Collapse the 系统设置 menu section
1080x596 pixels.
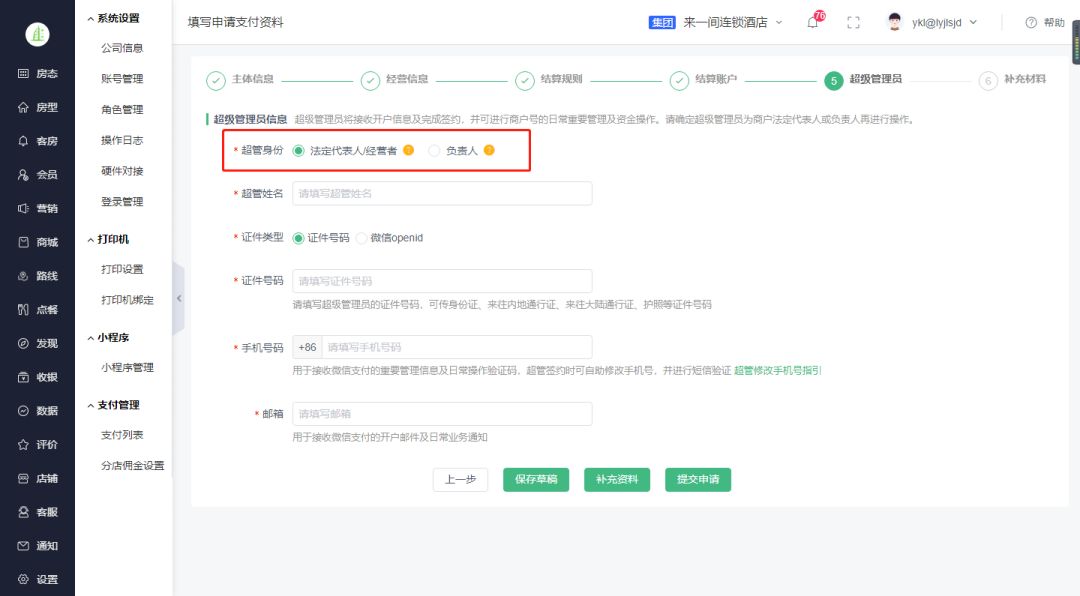(x=117, y=18)
